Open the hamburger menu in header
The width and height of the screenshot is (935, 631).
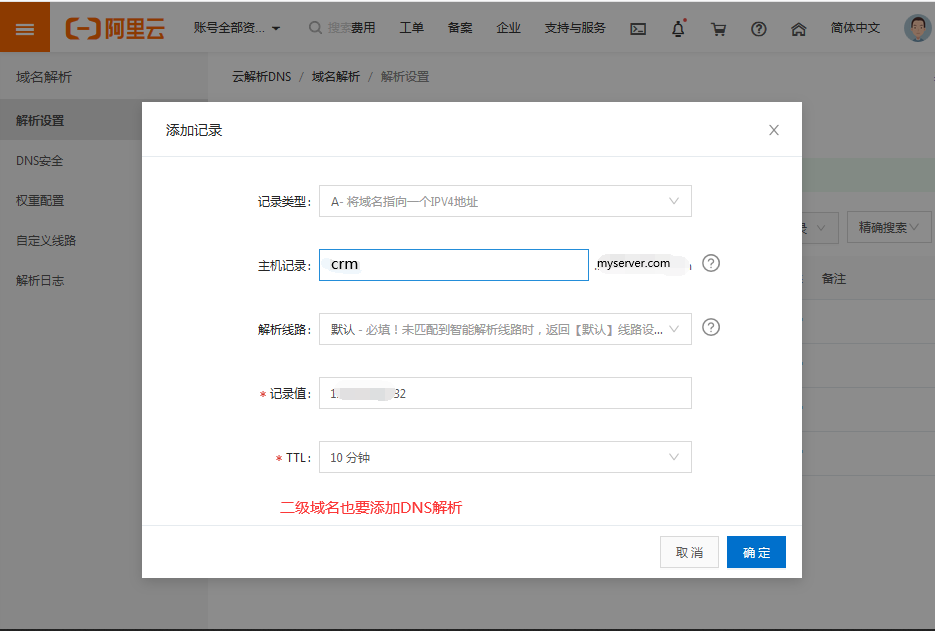pos(25,28)
